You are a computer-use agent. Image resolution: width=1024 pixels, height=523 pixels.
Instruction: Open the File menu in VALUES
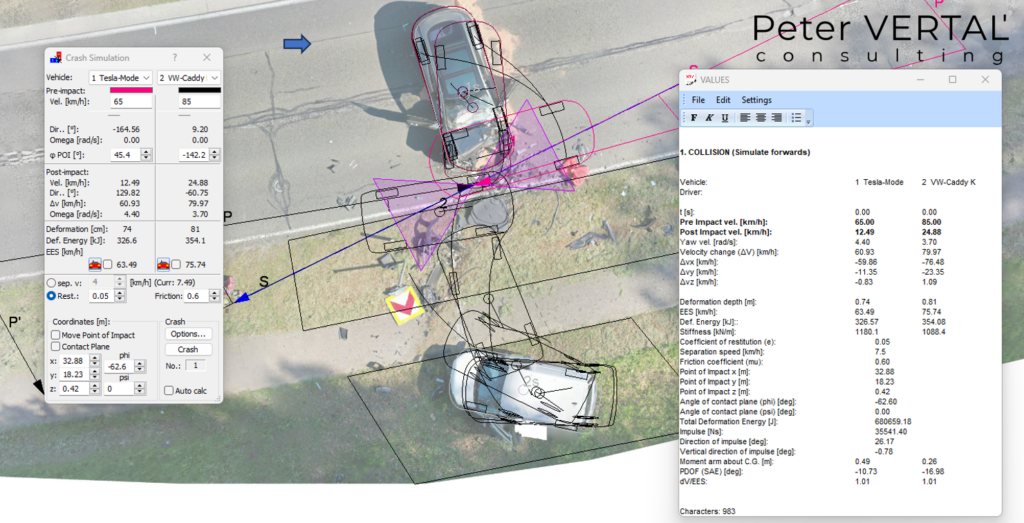698,100
